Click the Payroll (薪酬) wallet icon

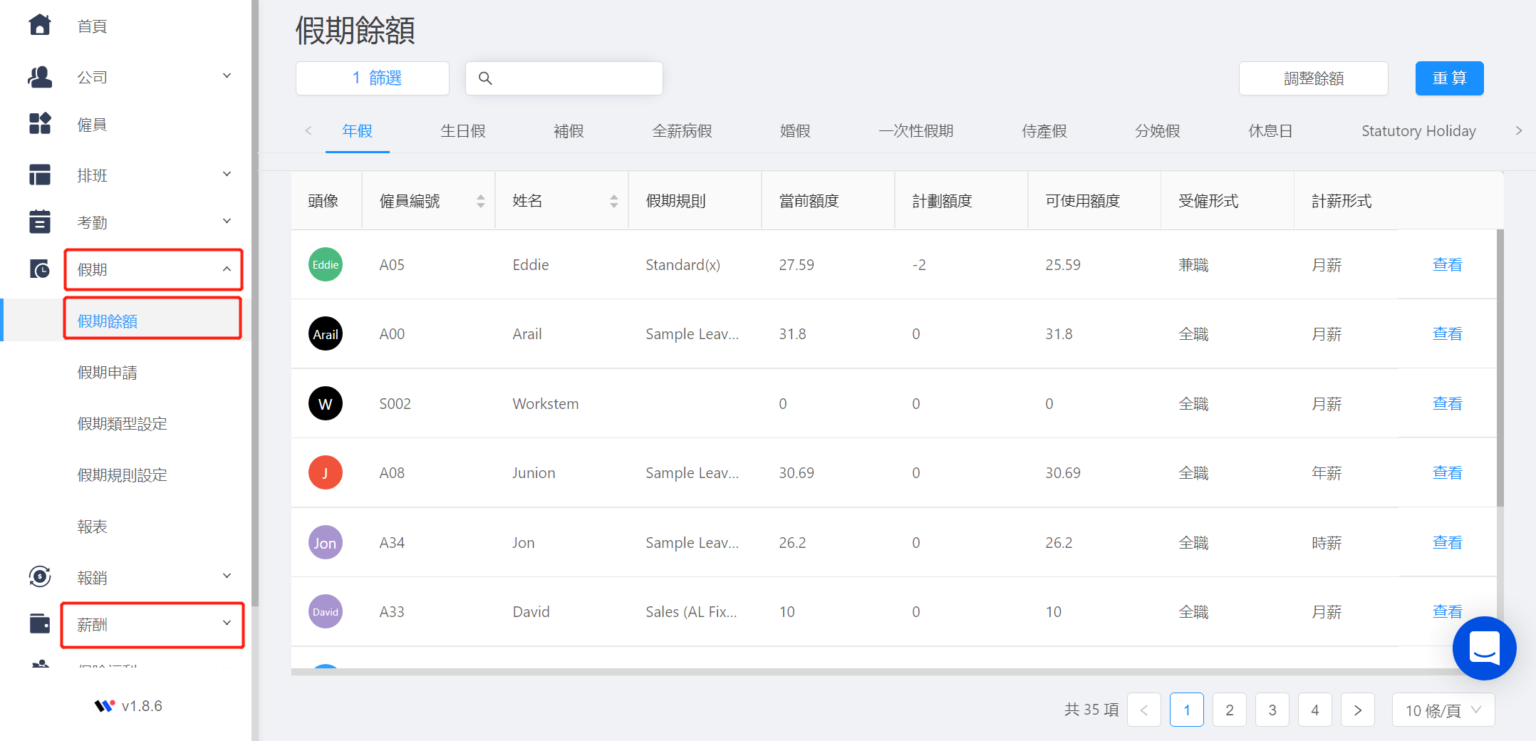pos(39,624)
